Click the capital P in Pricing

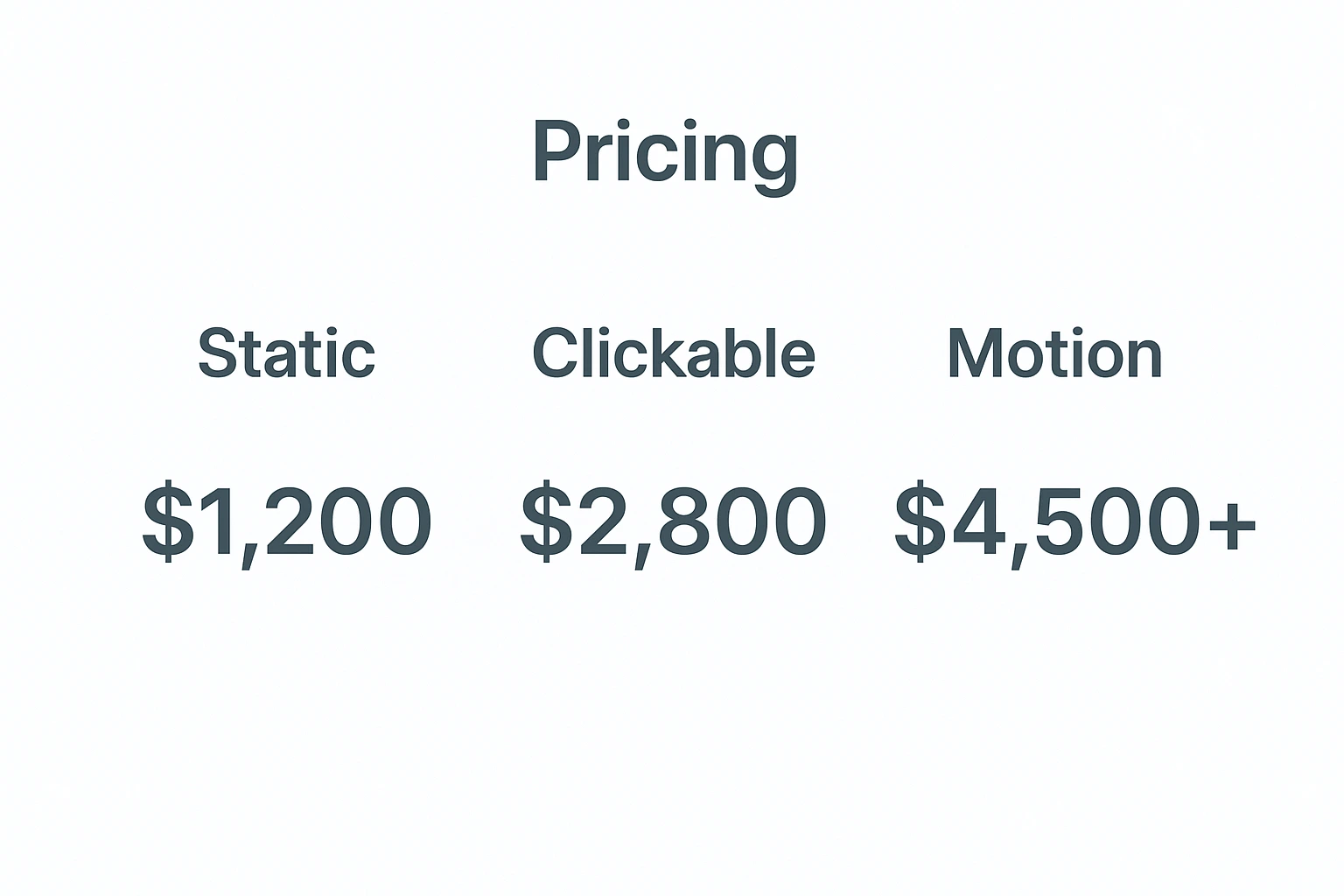coord(557,150)
